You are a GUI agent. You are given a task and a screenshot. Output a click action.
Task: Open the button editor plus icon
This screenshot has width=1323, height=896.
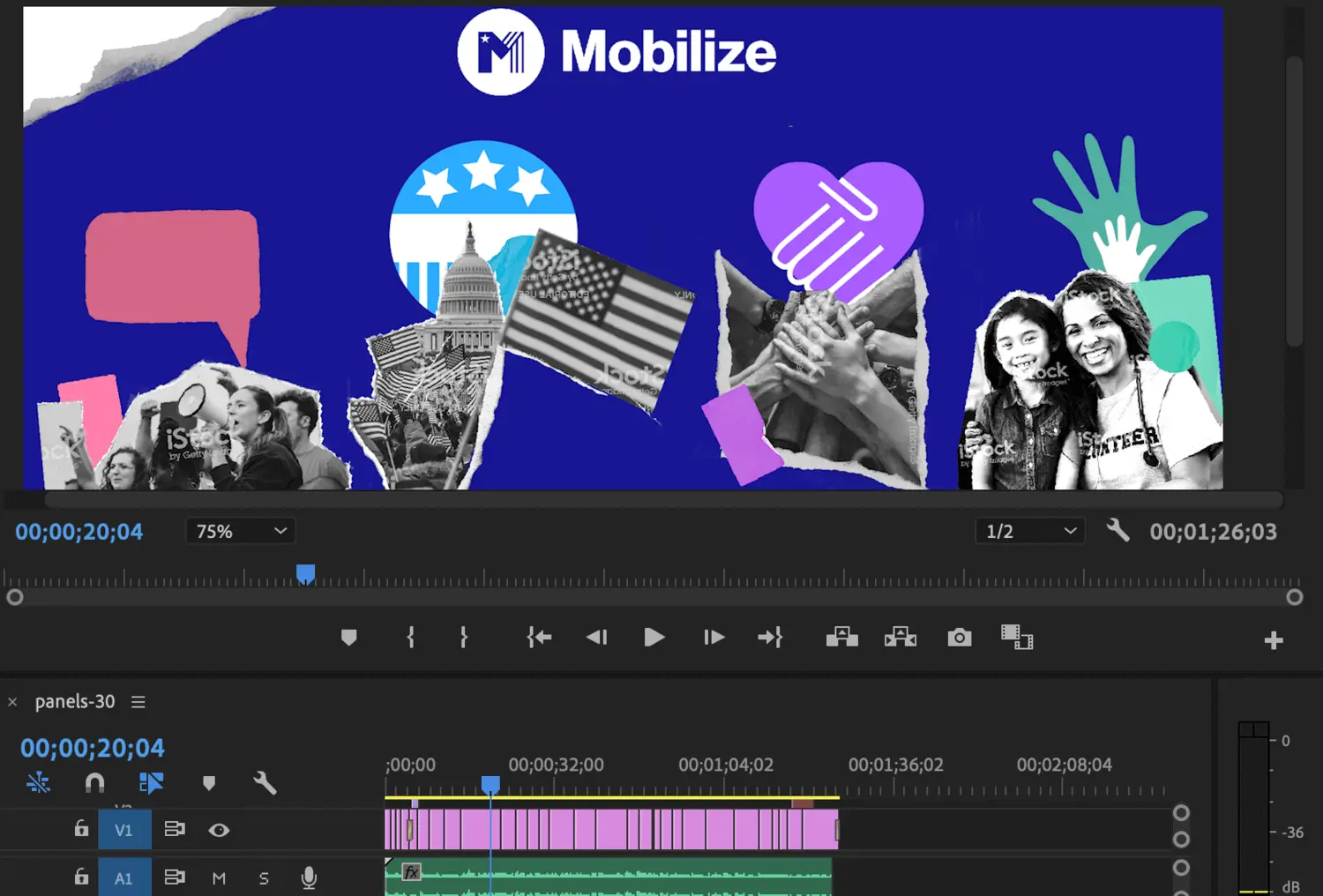click(1273, 640)
